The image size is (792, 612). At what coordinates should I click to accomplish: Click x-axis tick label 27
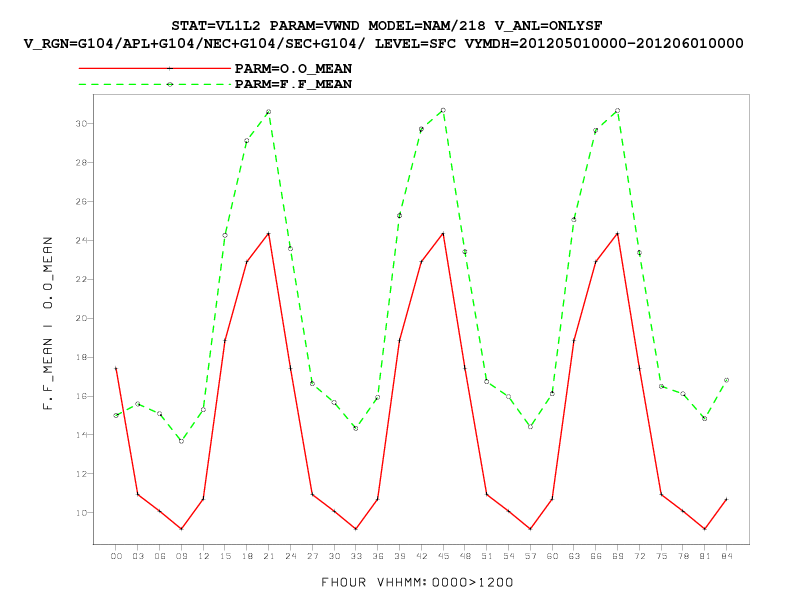(313, 556)
